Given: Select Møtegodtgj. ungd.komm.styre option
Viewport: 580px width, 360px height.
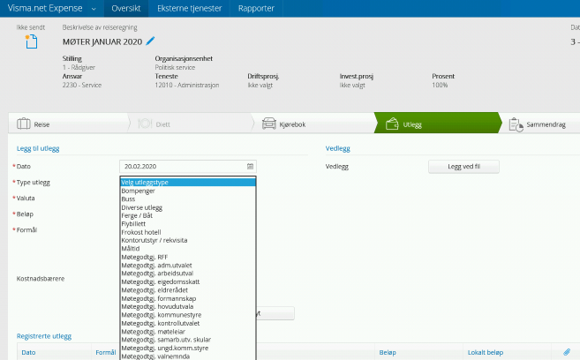Looking at the screenshot, I should (188, 348).
